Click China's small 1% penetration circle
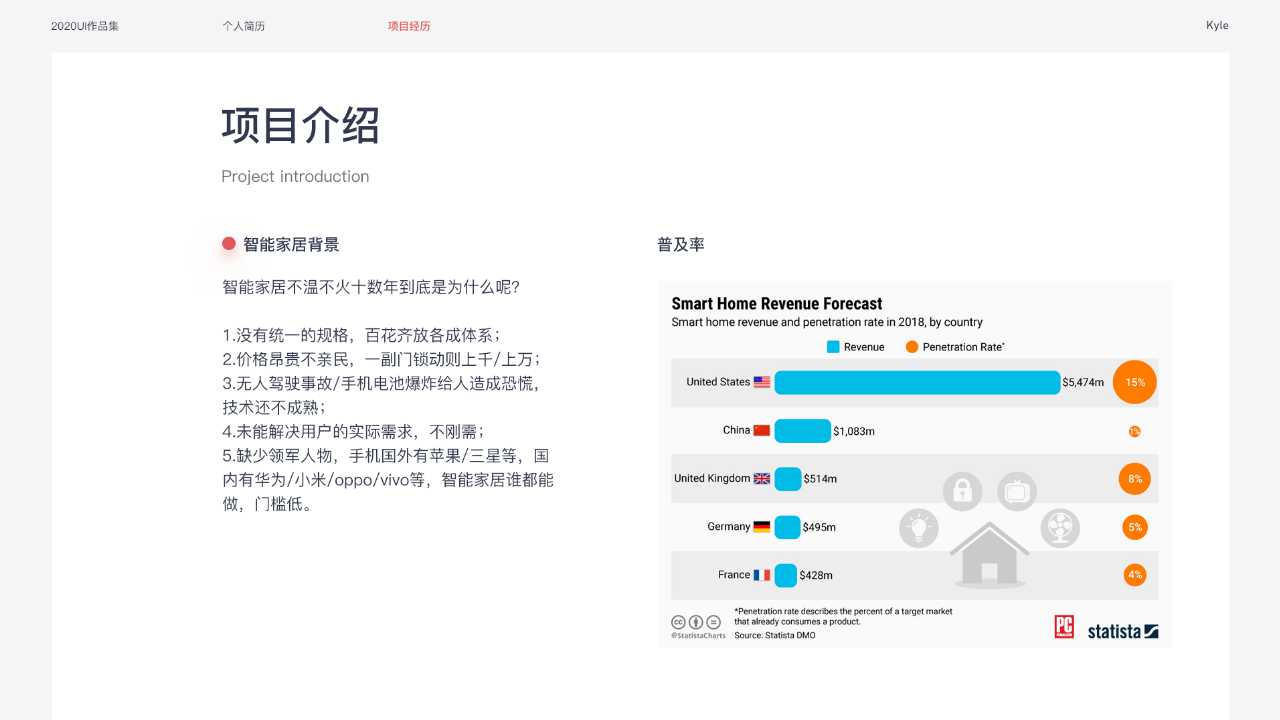Image resolution: width=1280 pixels, height=720 pixels. (x=1135, y=431)
